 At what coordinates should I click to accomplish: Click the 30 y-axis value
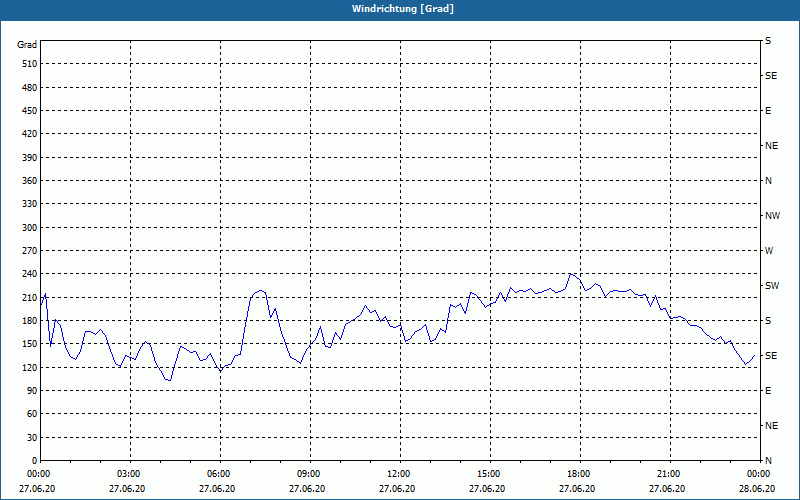coord(32,437)
